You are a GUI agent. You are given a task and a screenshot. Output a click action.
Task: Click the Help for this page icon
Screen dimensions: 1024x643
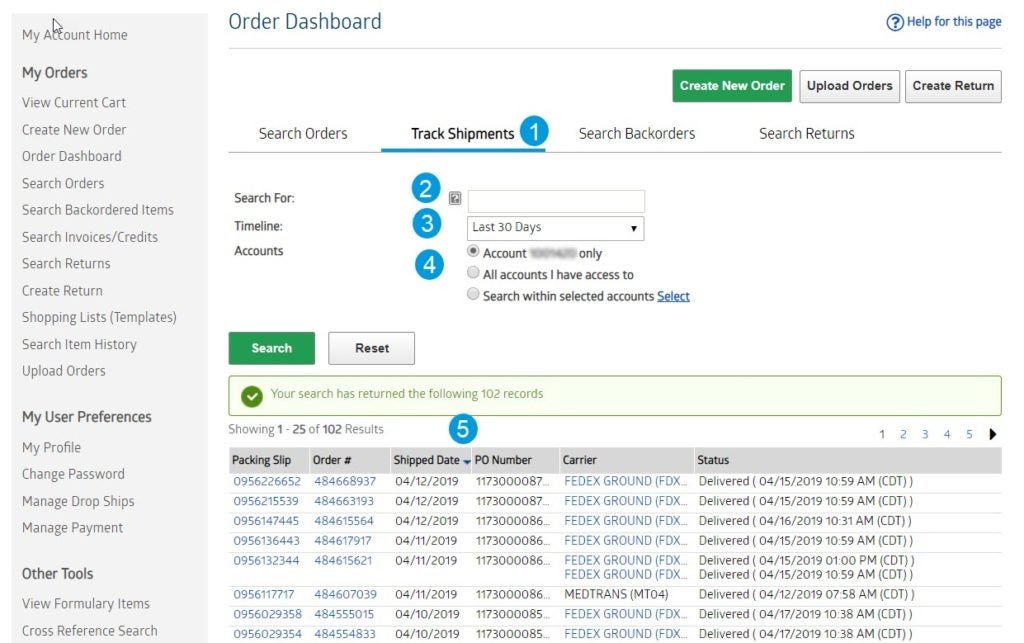click(x=895, y=21)
